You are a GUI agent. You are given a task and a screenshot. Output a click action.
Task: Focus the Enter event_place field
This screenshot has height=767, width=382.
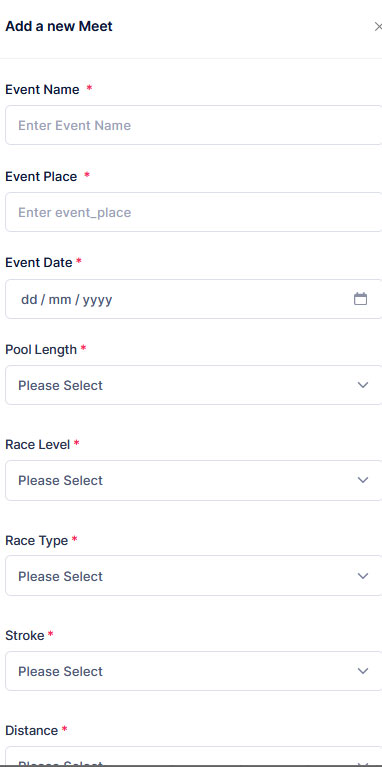point(194,212)
